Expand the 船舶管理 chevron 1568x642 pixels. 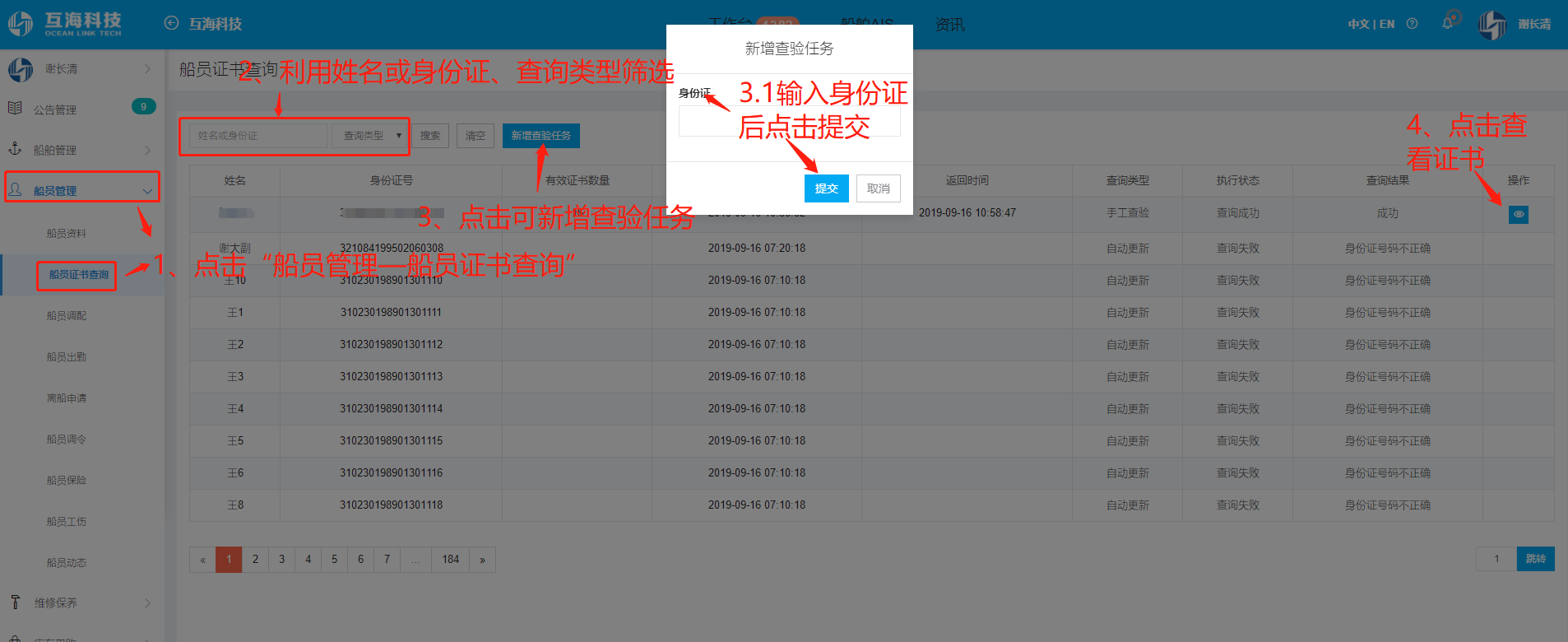(x=147, y=150)
